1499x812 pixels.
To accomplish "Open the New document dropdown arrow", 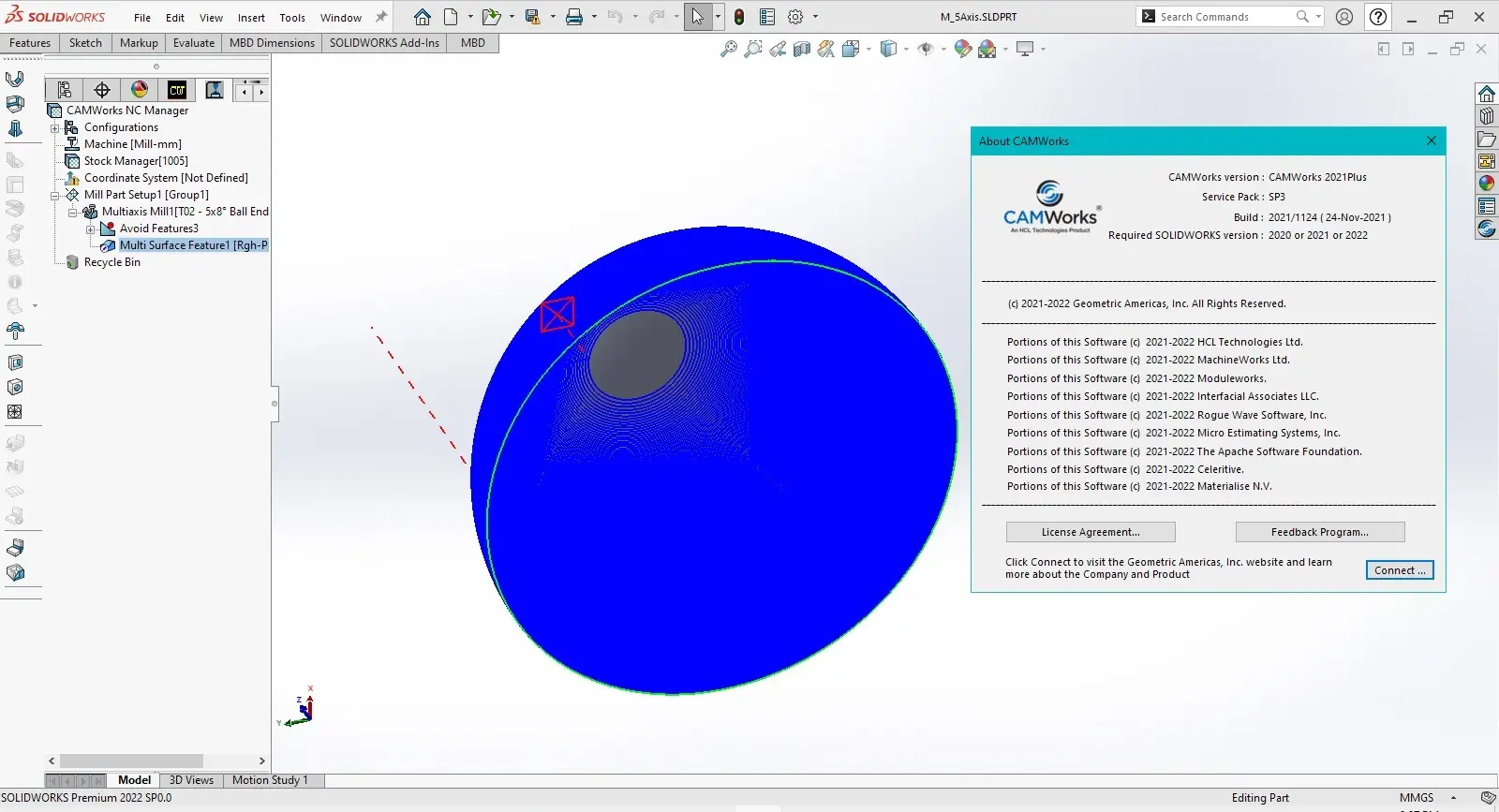I will [x=470, y=17].
